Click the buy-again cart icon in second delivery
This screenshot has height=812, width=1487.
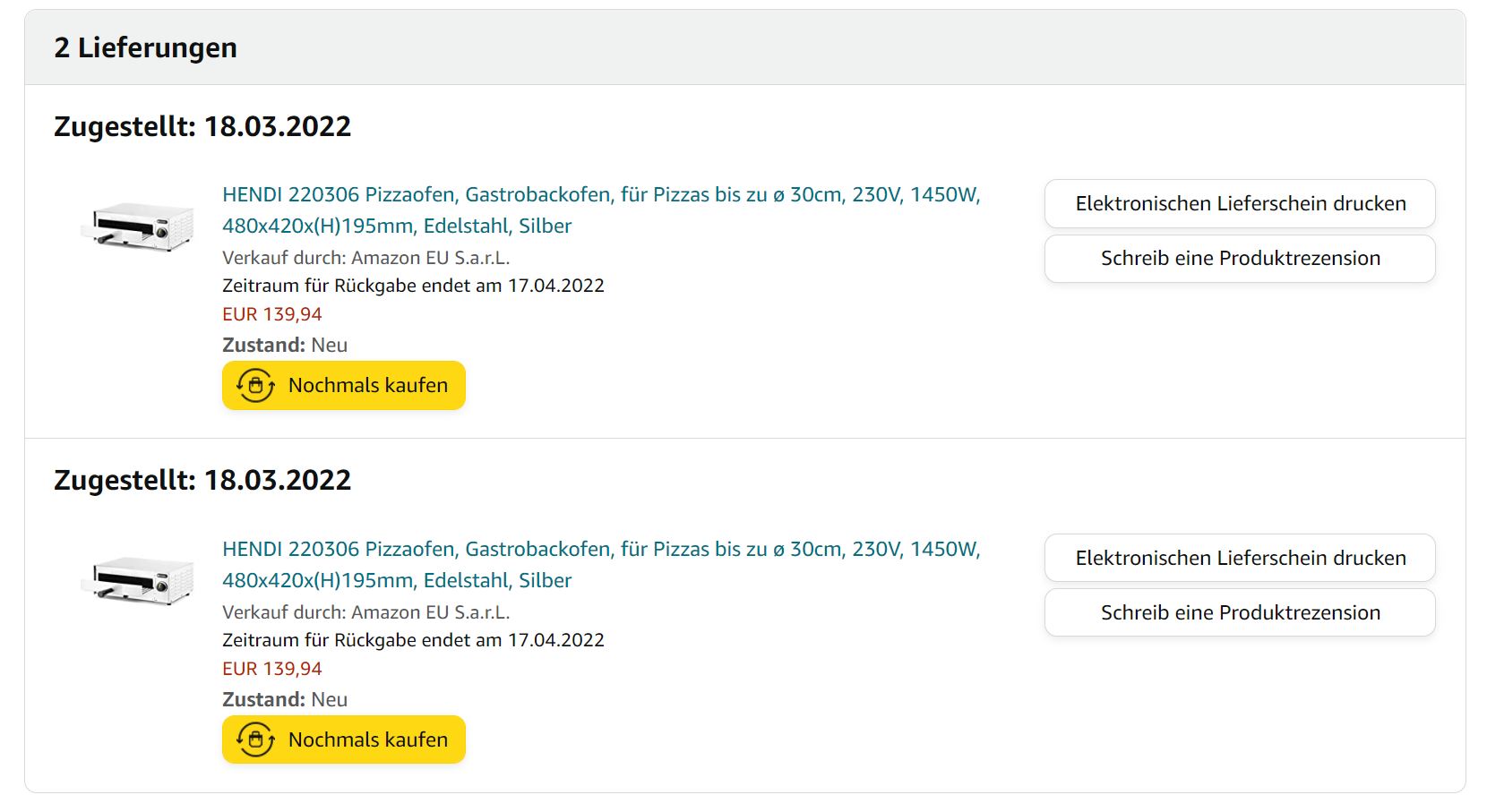255,740
